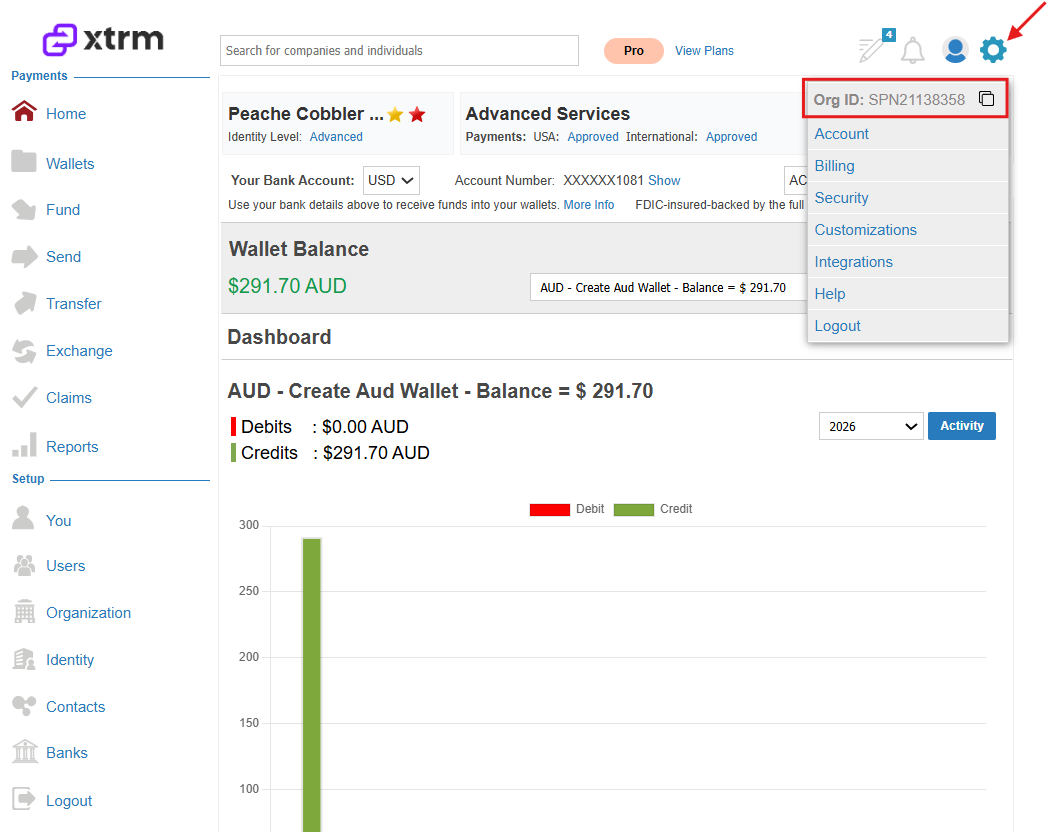Open the profile avatar icon
The width and height of the screenshot is (1047, 832).
[x=955, y=50]
